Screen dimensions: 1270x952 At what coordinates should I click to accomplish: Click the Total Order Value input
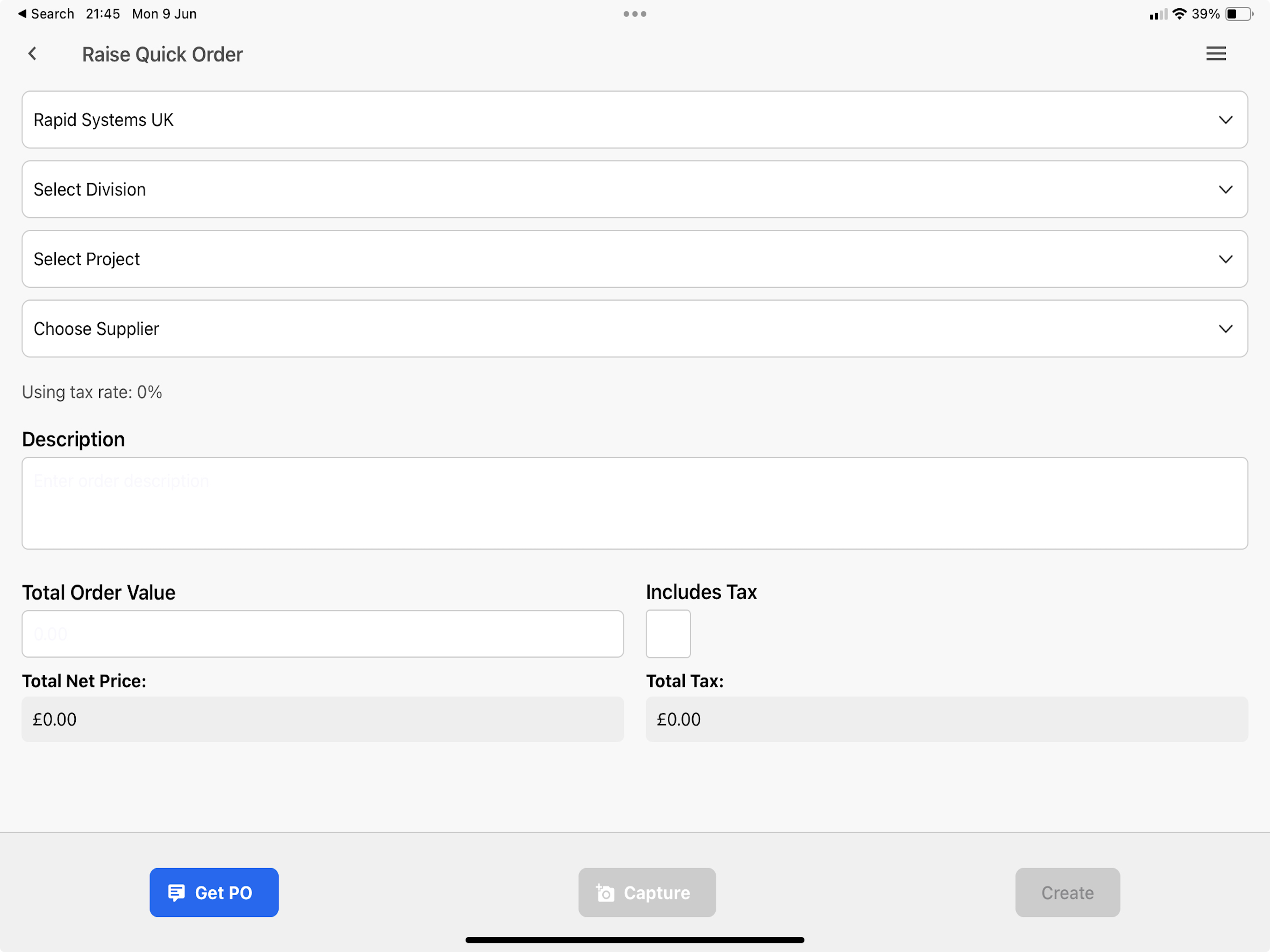coord(323,634)
